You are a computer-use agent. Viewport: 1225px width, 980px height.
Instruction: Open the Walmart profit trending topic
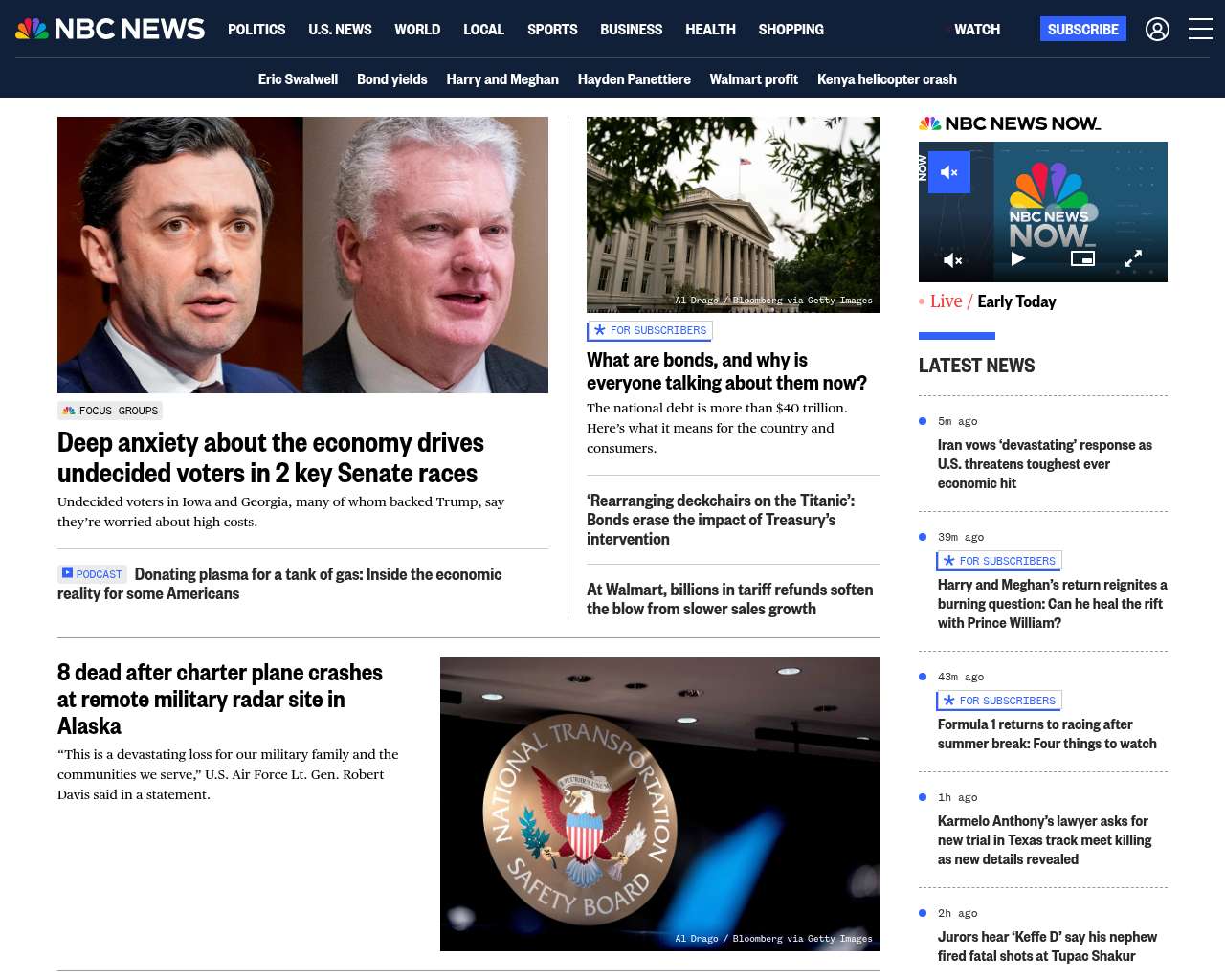tap(753, 79)
